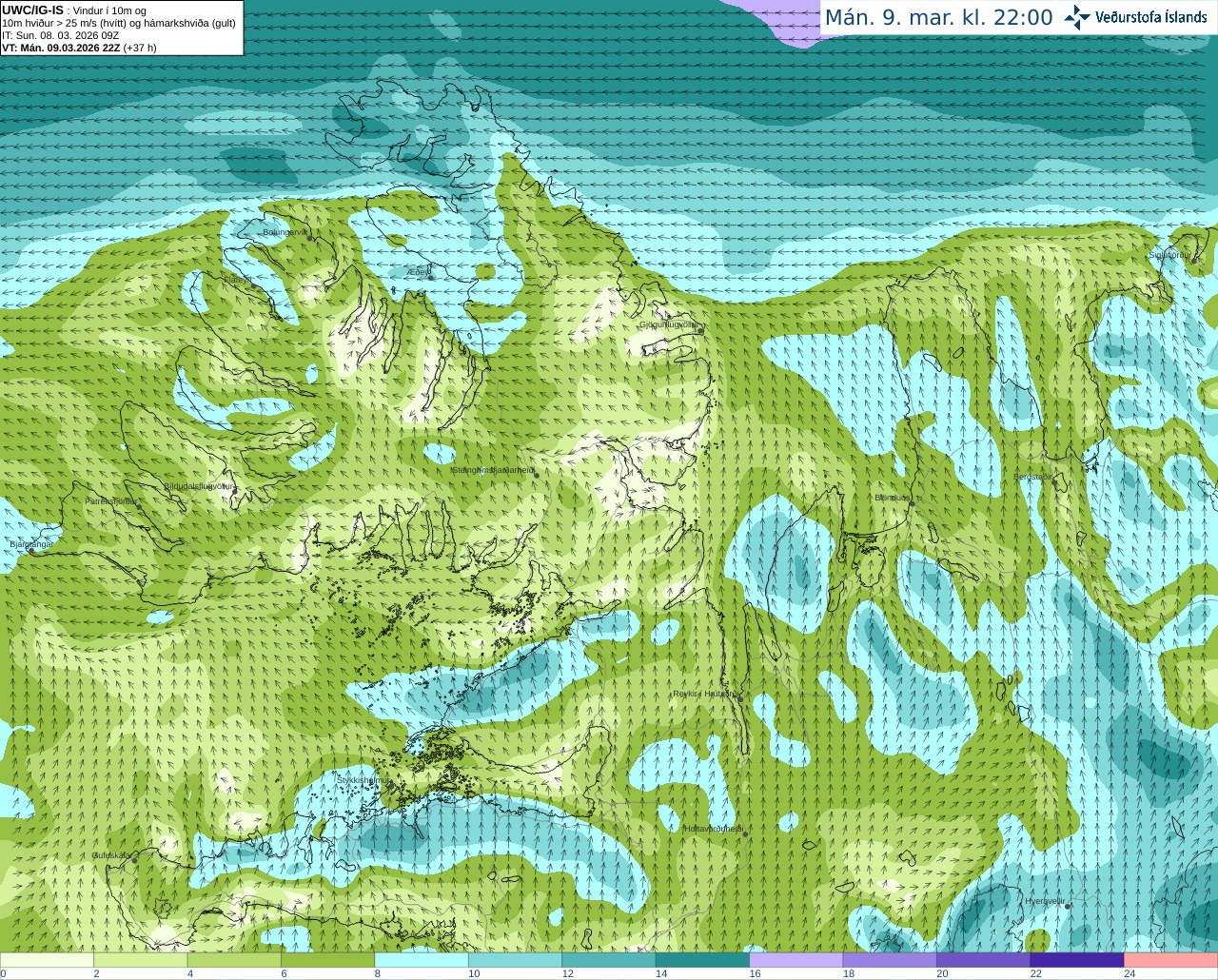Select the Gufuskálar station dot
This screenshot has width=1218, height=980.
click(x=134, y=860)
